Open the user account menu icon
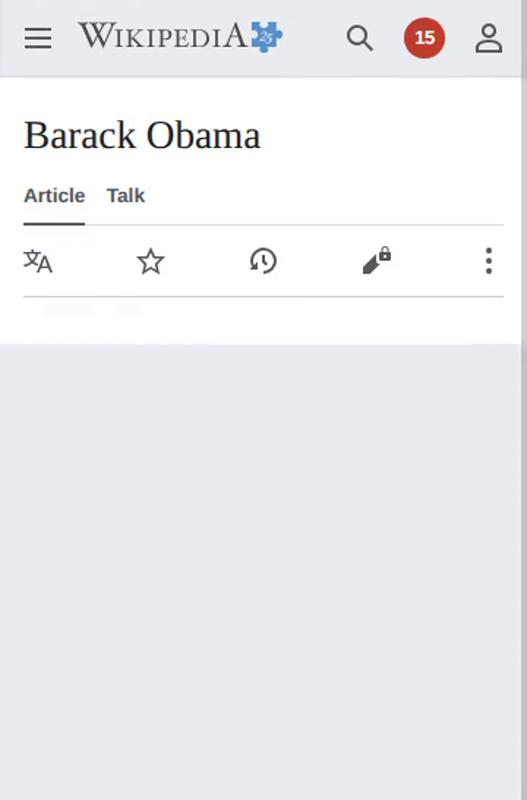Screen dimensions: 527x800 [489, 38]
